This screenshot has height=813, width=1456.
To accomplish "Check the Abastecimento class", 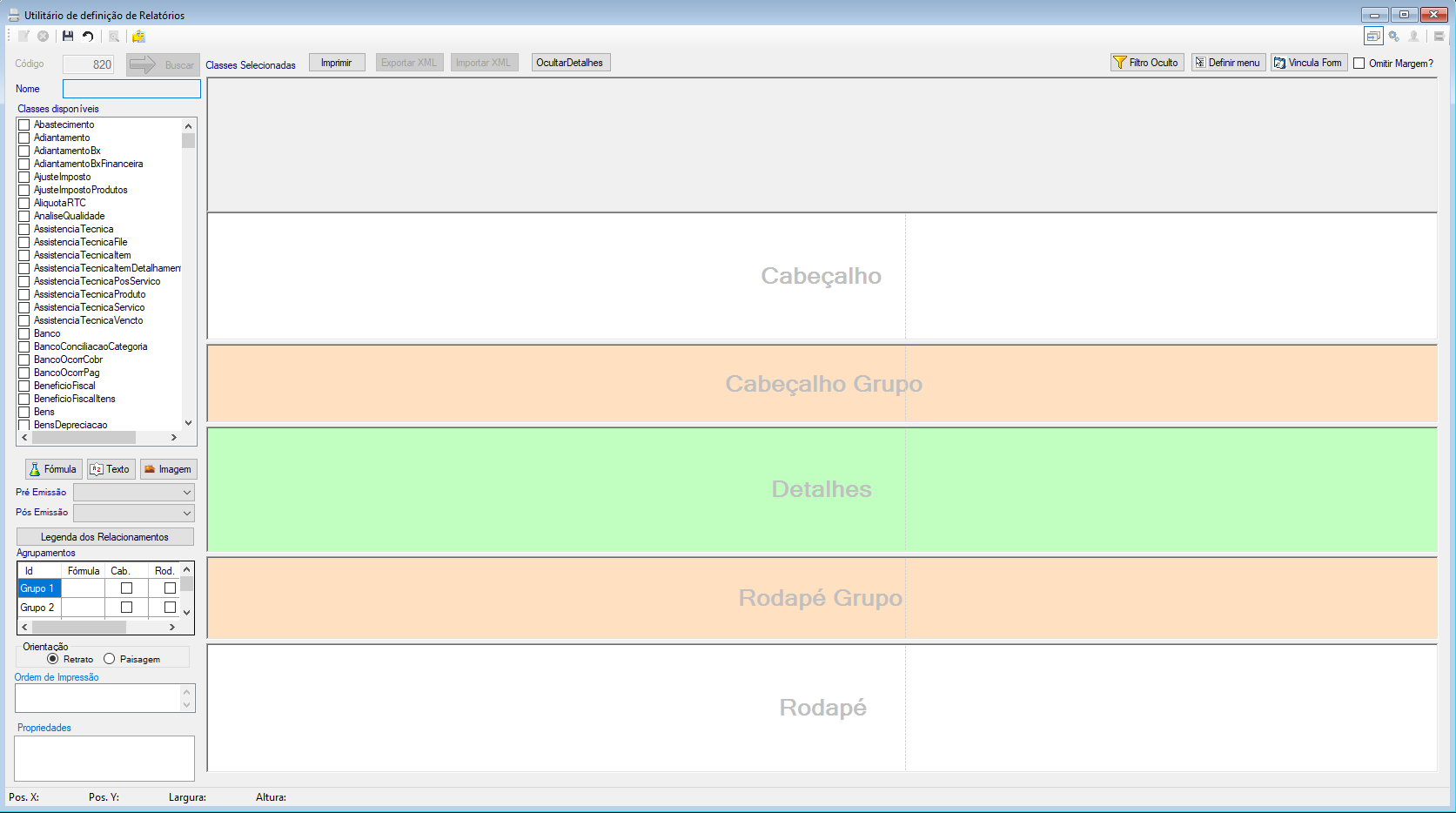I will click(x=24, y=124).
